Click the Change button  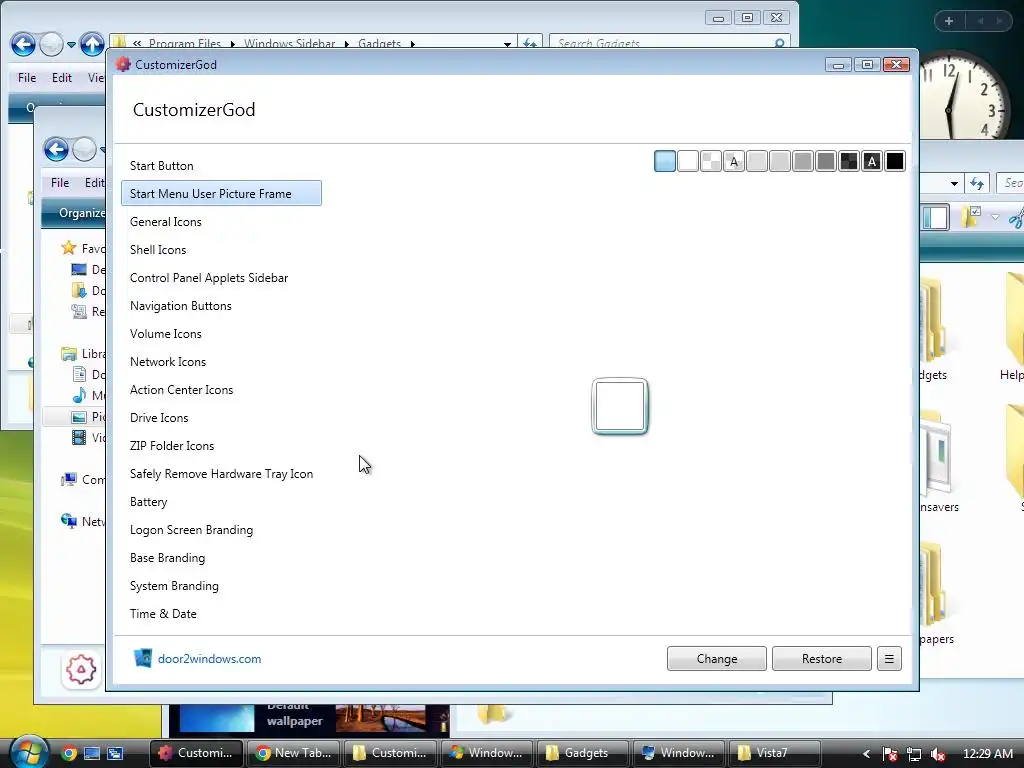point(716,659)
